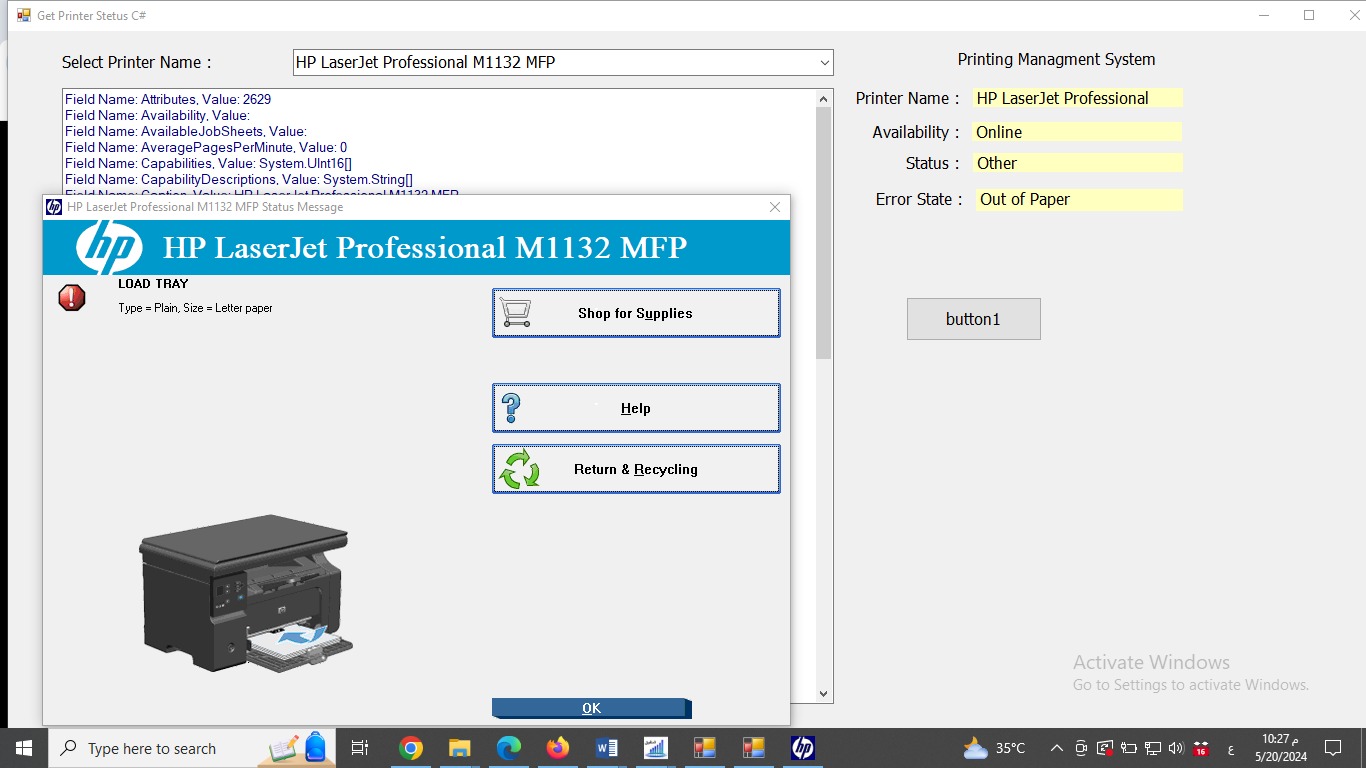The width and height of the screenshot is (1366, 768).
Task: Open the bar-chart app taskbar icon
Action: click(656, 748)
